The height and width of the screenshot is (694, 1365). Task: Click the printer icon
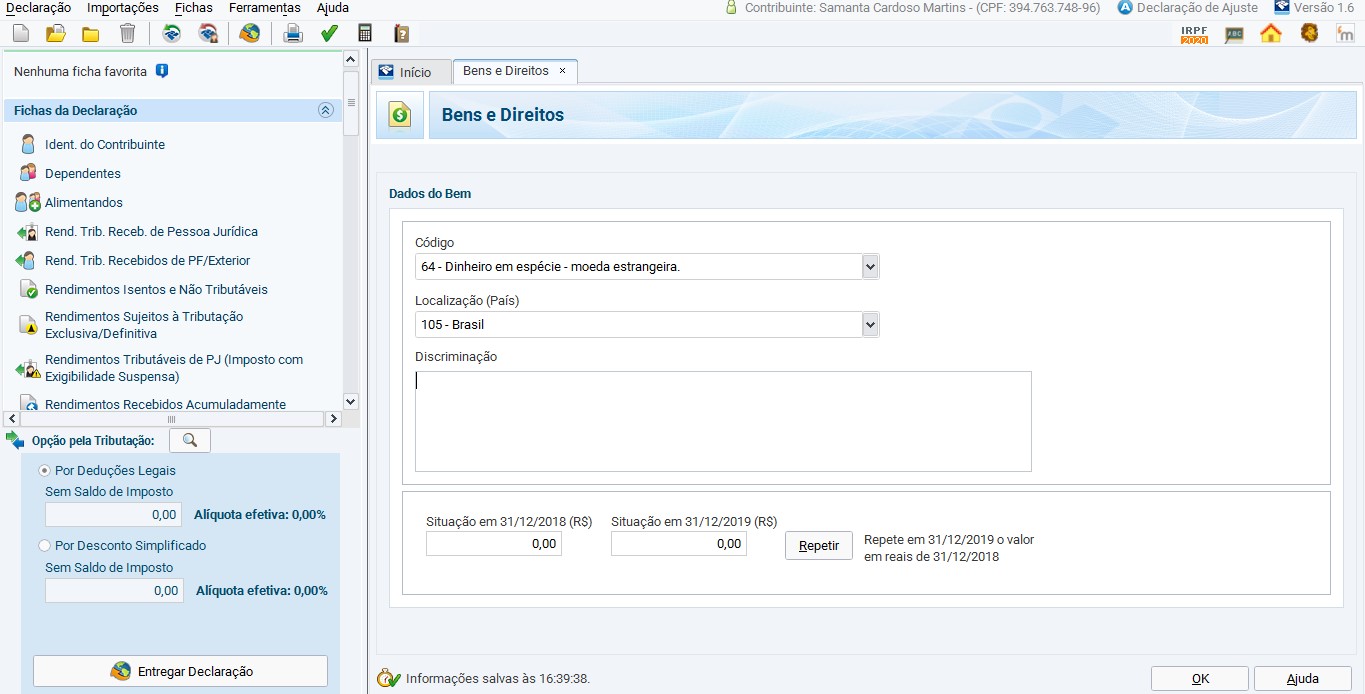(x=293, y=33)
